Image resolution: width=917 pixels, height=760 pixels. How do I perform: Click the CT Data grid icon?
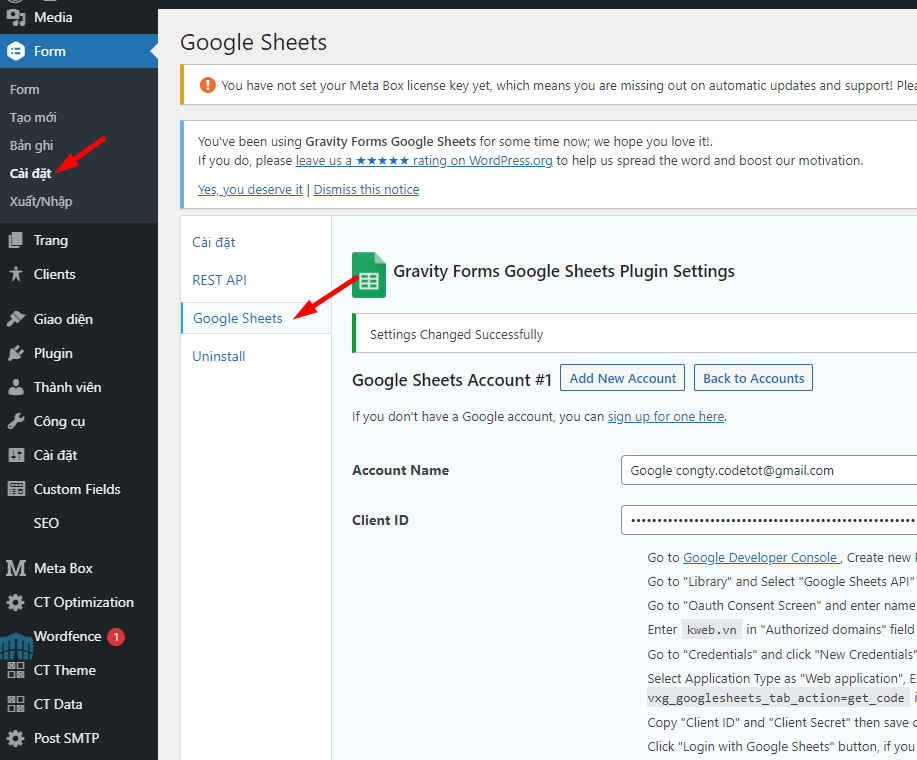16,704
